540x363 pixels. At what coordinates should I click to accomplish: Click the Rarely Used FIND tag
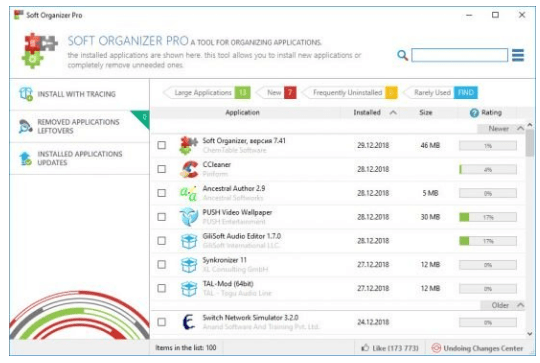click(440, 93)
